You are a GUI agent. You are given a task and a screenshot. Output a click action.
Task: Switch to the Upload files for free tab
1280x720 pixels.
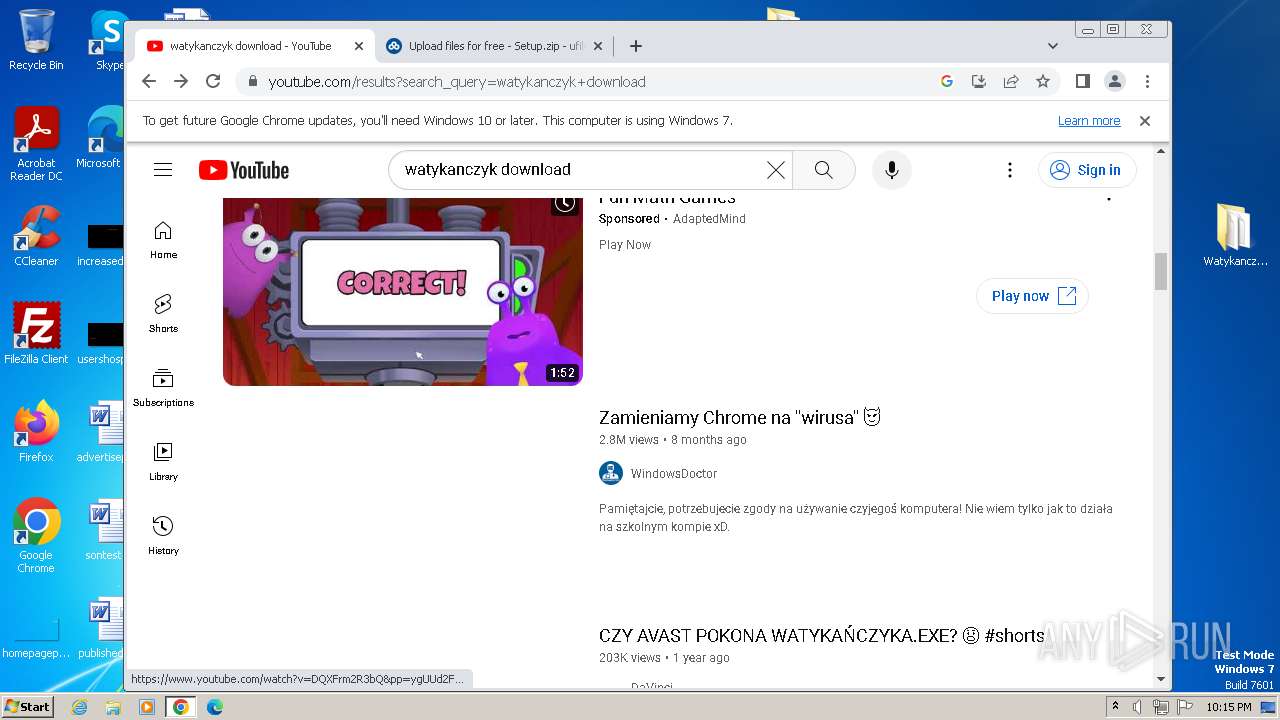496,46
